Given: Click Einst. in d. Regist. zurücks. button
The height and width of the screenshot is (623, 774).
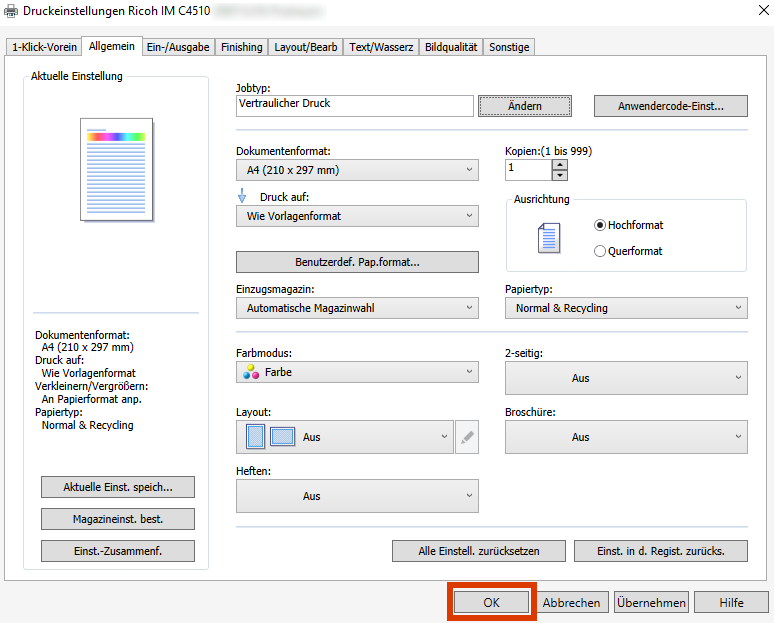Looking at the screenshot, I should [x=661, y=551].
